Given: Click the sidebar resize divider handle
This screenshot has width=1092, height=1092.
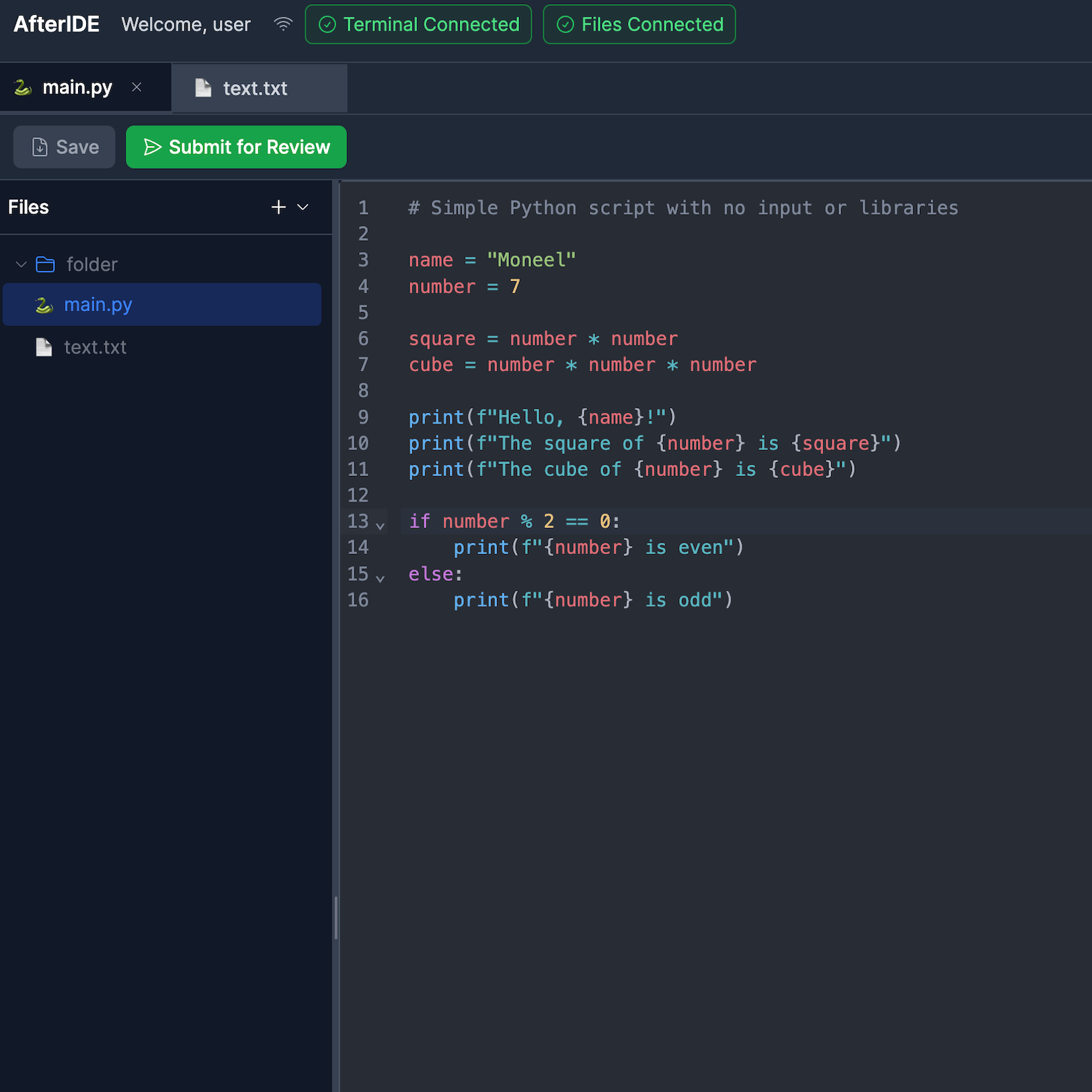Looking at the screenshot, I should (336, 917).
